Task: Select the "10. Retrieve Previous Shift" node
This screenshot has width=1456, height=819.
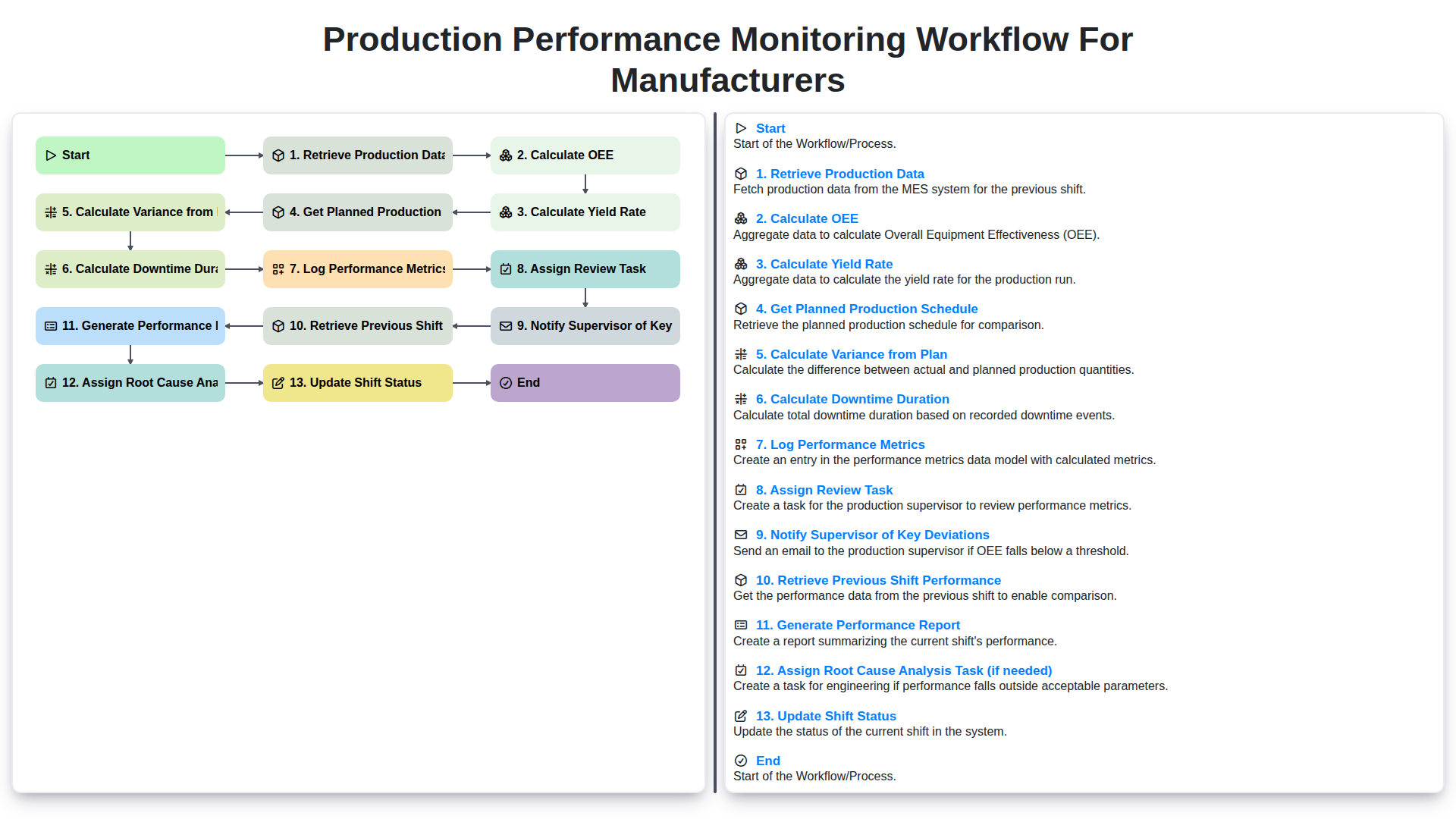Action: tap(357, 325)
